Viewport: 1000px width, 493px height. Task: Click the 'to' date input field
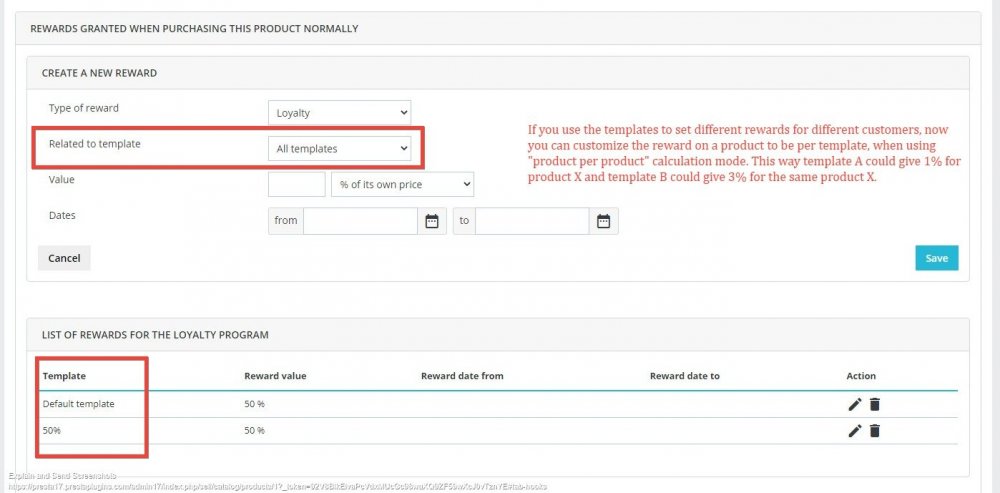tap(531, 221)
